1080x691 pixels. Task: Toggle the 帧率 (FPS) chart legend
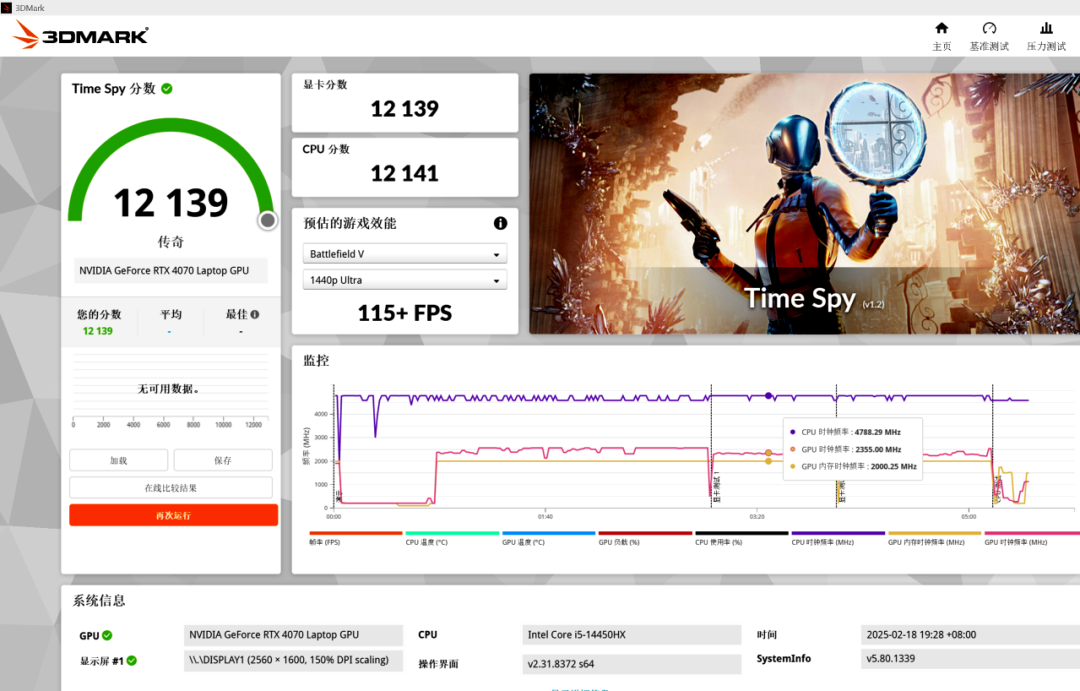(355, 538)
